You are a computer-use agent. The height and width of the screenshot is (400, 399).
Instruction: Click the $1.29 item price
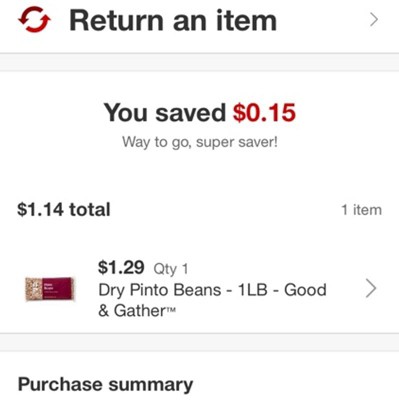[121, 267]
